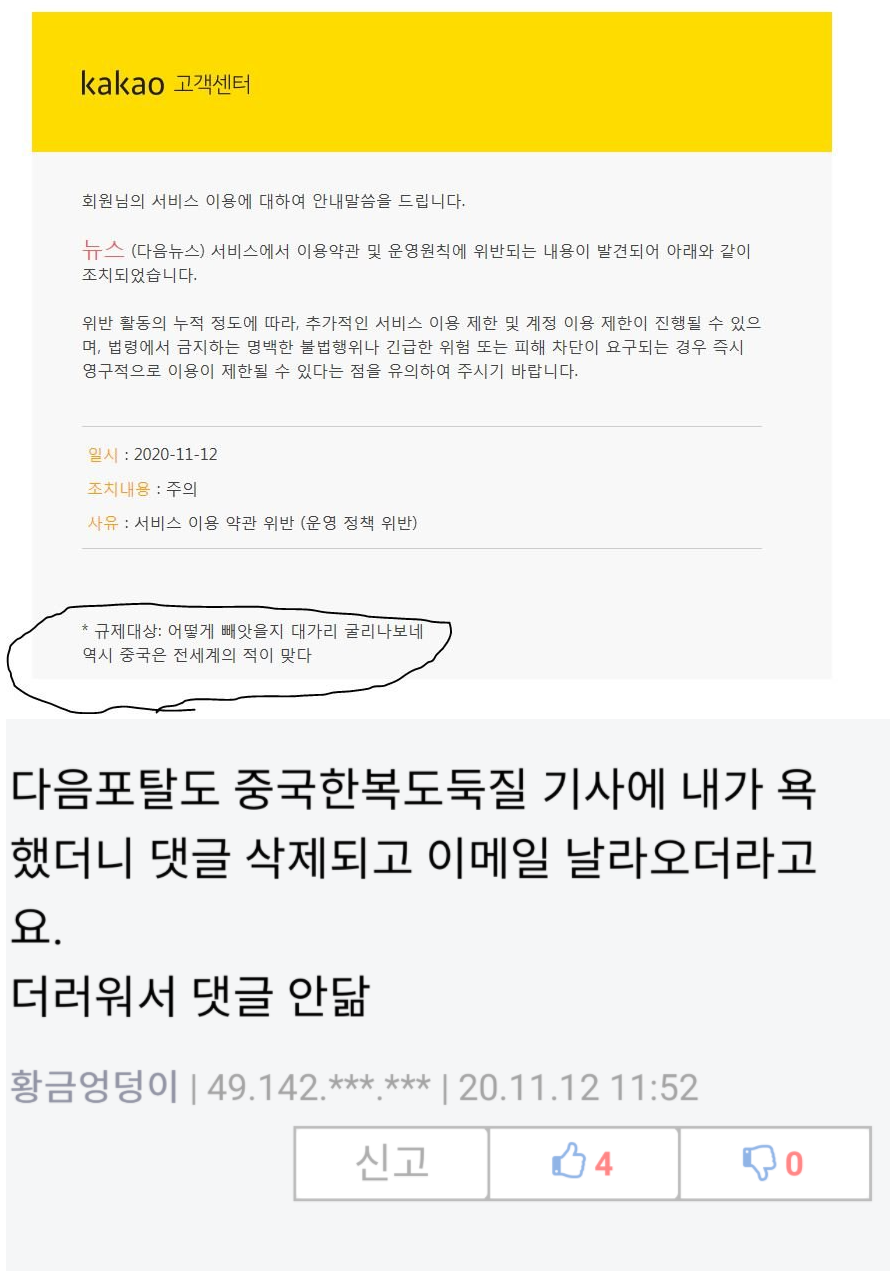Click the dislike count number 0

pos(794,1164)
